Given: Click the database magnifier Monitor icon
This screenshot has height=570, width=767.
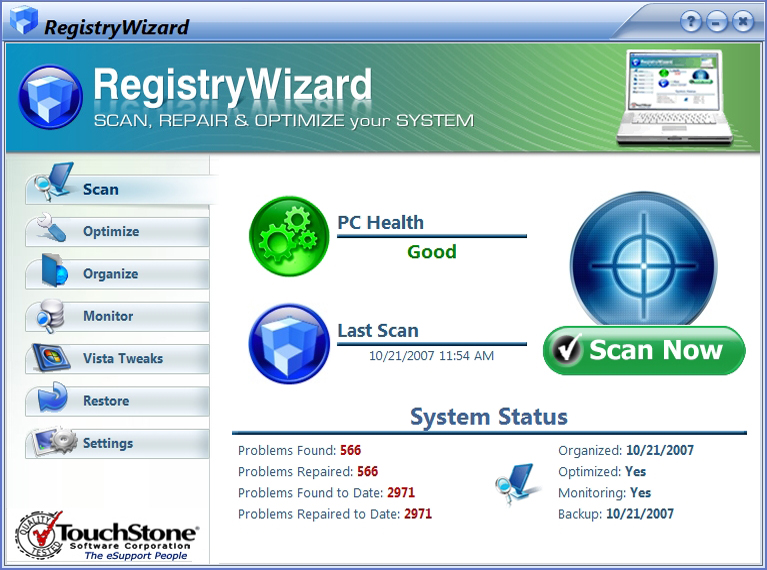Looking at the screenshot, I should 50,316.
